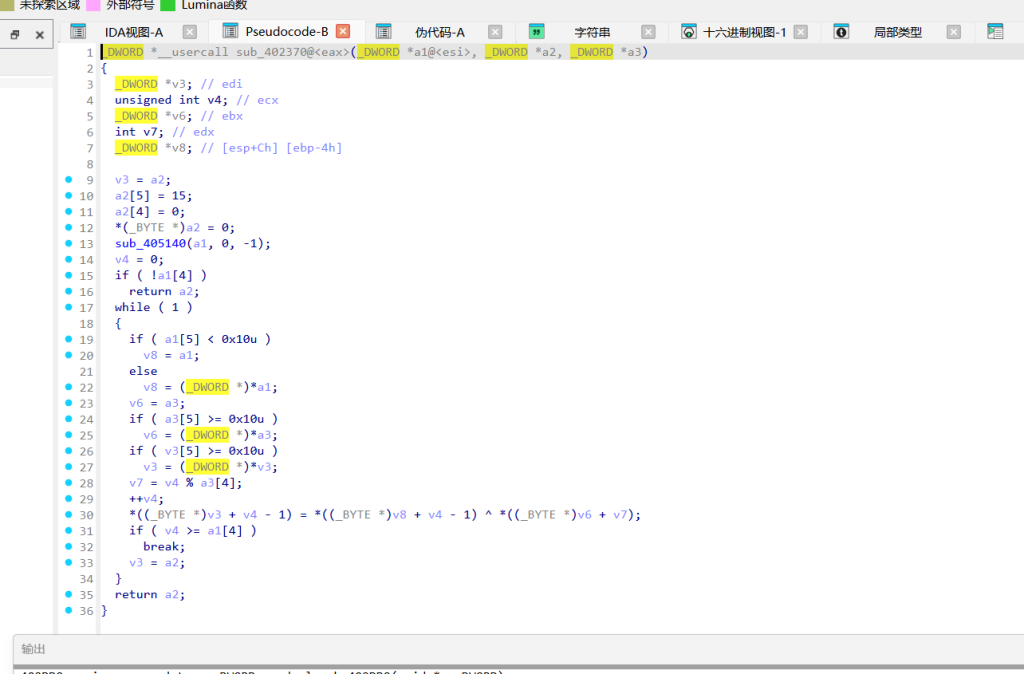The width and height of the screenshot is (1024, 674).
Task: Close the Pseudocode-B tab
Action: click(343, 31)
